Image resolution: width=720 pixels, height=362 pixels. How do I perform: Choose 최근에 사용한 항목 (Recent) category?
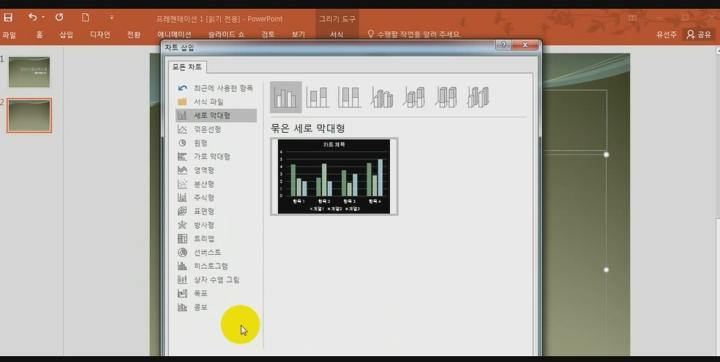[x=216, y=88]
